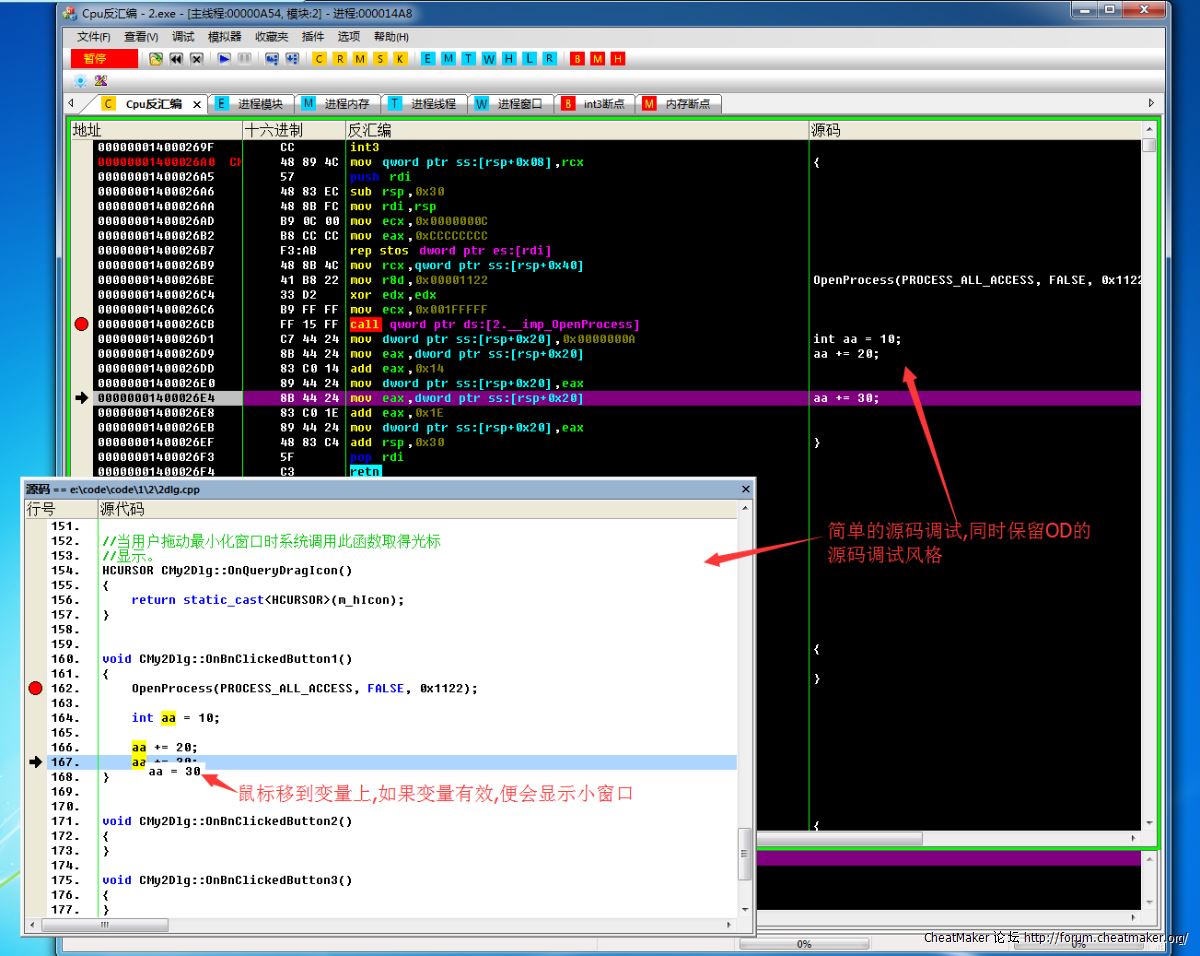Close the Cpu反汇编 tab
Screen dimensions: 1200x956
(197, 104)
